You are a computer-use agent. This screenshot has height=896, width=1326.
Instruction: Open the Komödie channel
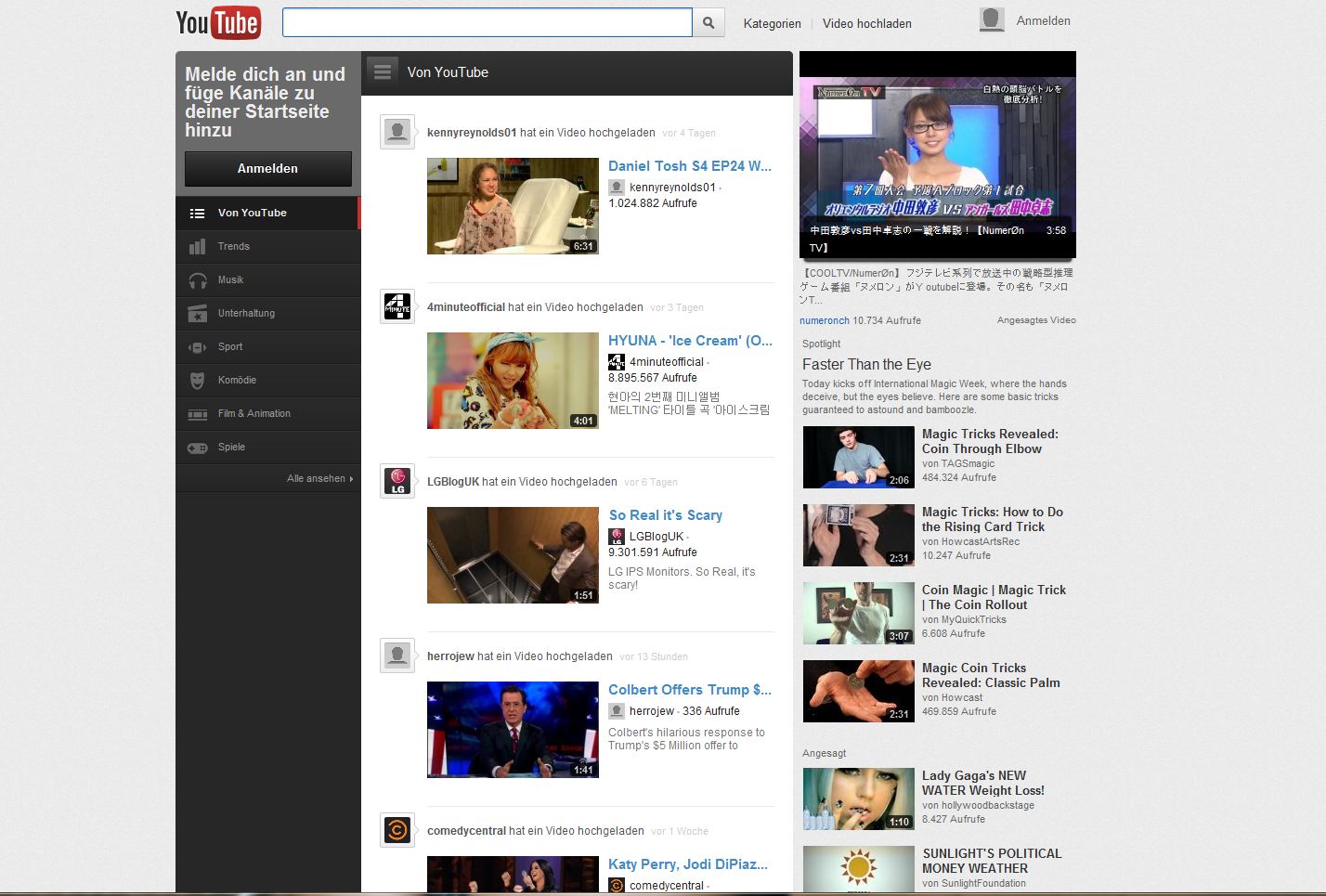[x=267, y=380]
